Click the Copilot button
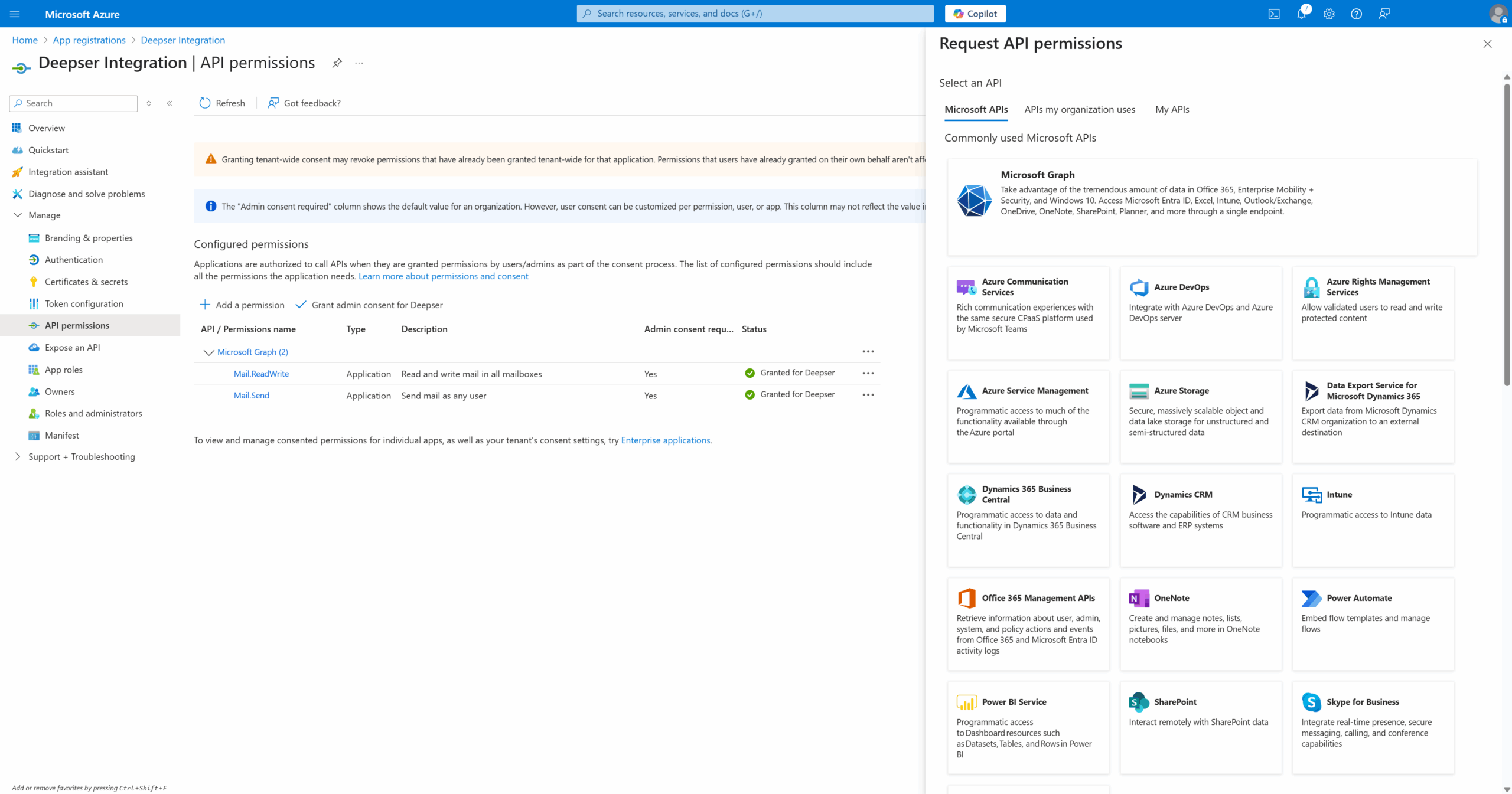The width and height of the screenshot is (1512, 794). [x=975, y=14]
